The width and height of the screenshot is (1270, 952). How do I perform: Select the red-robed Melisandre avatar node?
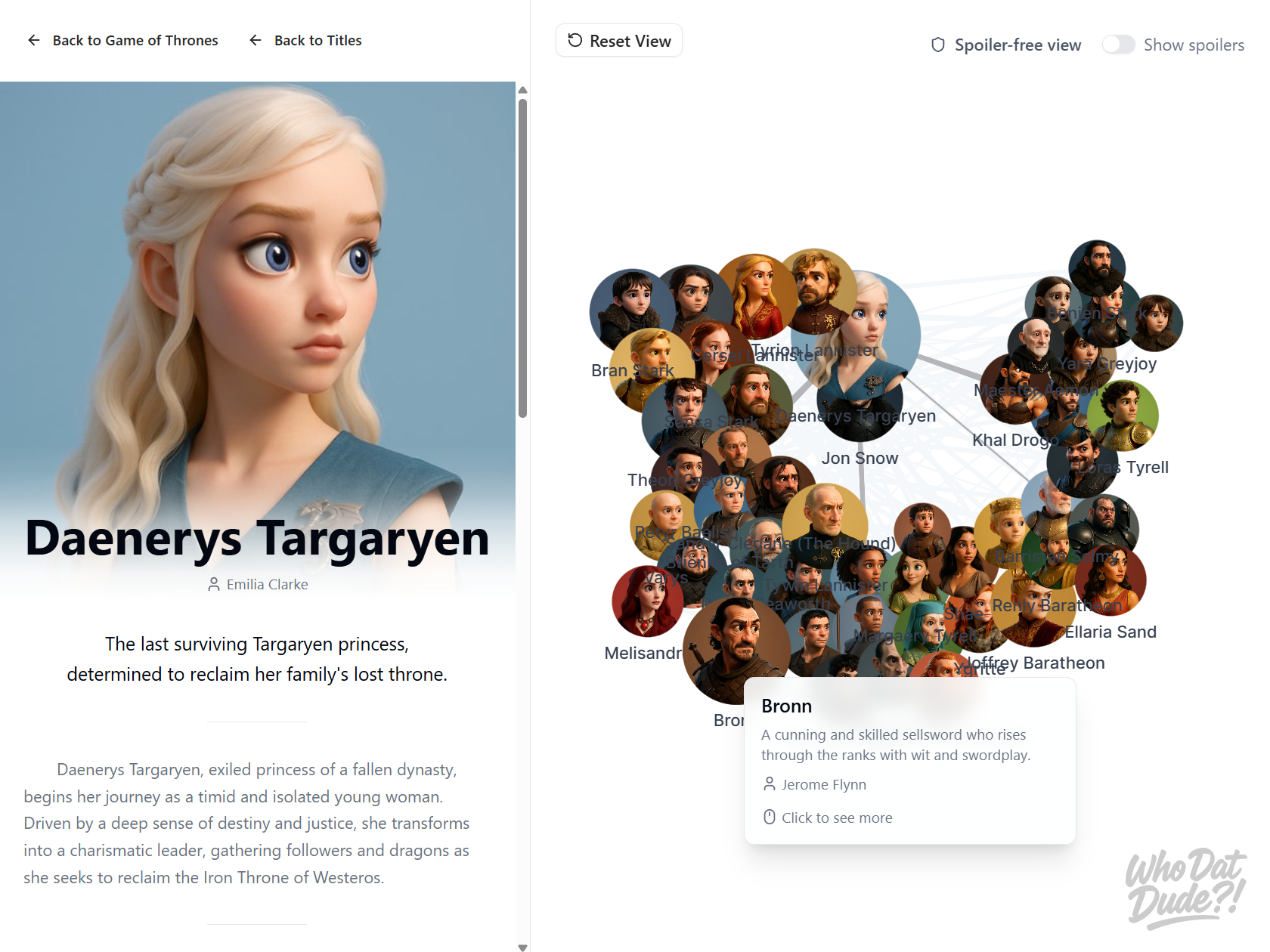coord(647,601)
